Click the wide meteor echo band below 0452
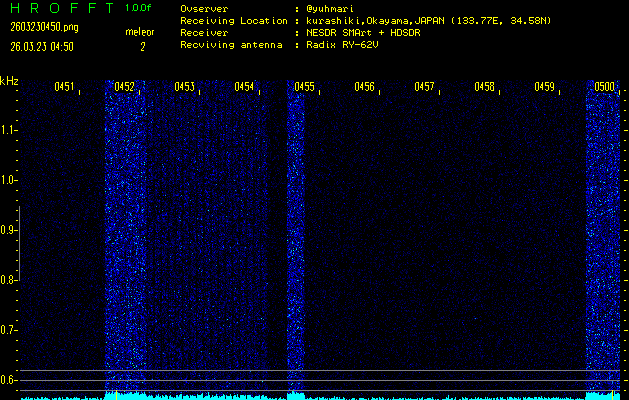 tap(125, 240)
